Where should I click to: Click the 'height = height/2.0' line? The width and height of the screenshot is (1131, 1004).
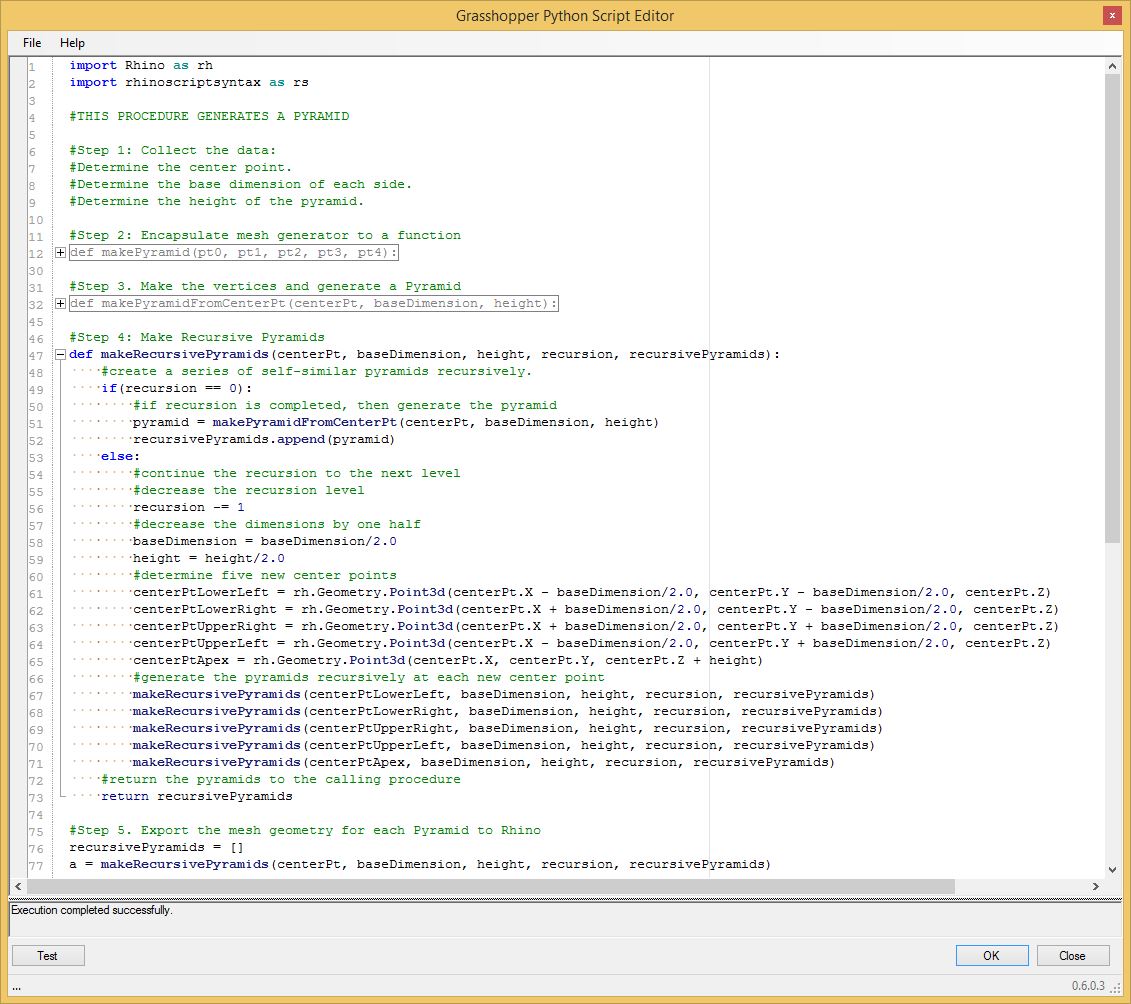(x=208, y=559)
